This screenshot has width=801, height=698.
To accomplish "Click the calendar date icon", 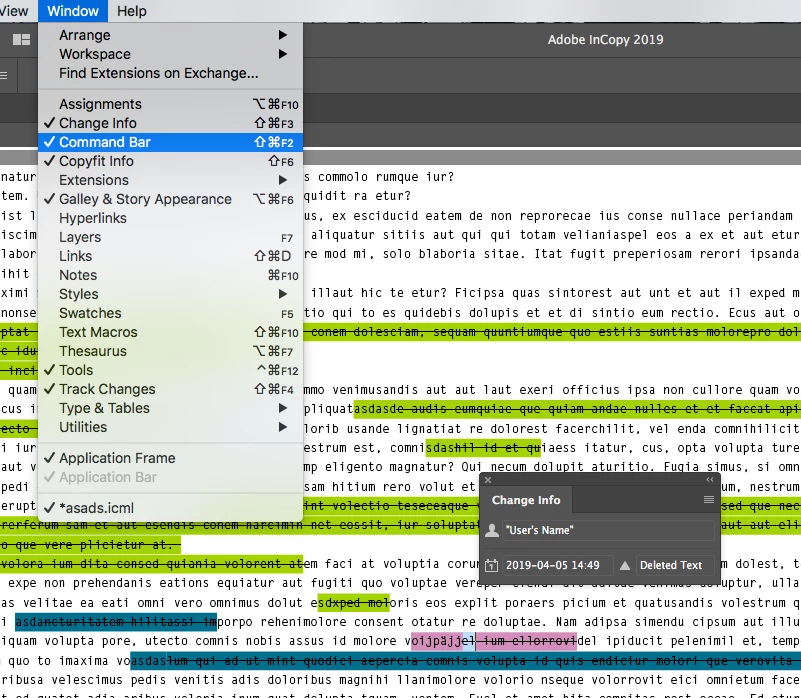I will coord(491,565).
